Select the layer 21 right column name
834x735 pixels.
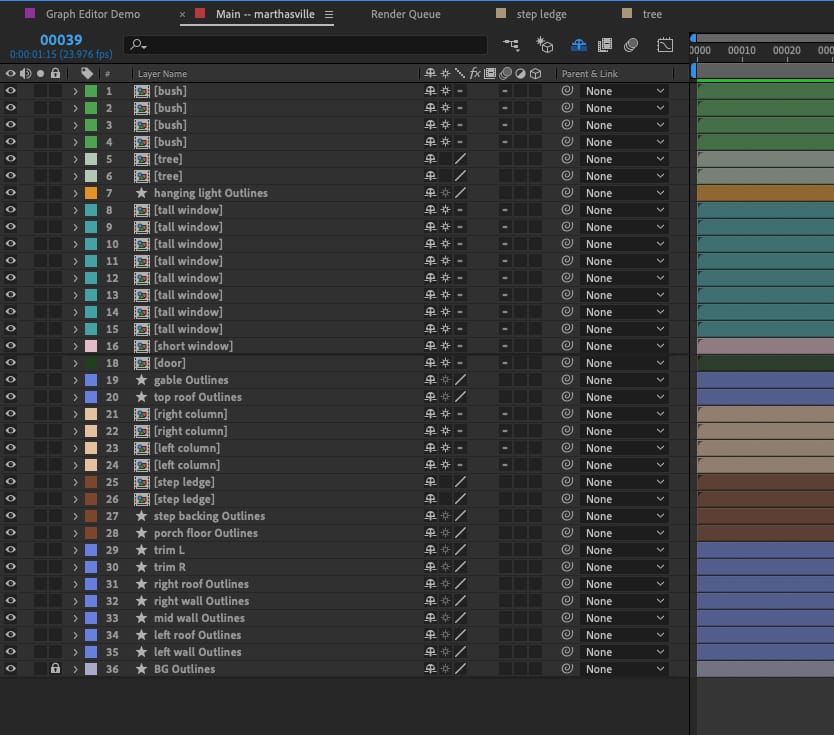pos(190,414)
